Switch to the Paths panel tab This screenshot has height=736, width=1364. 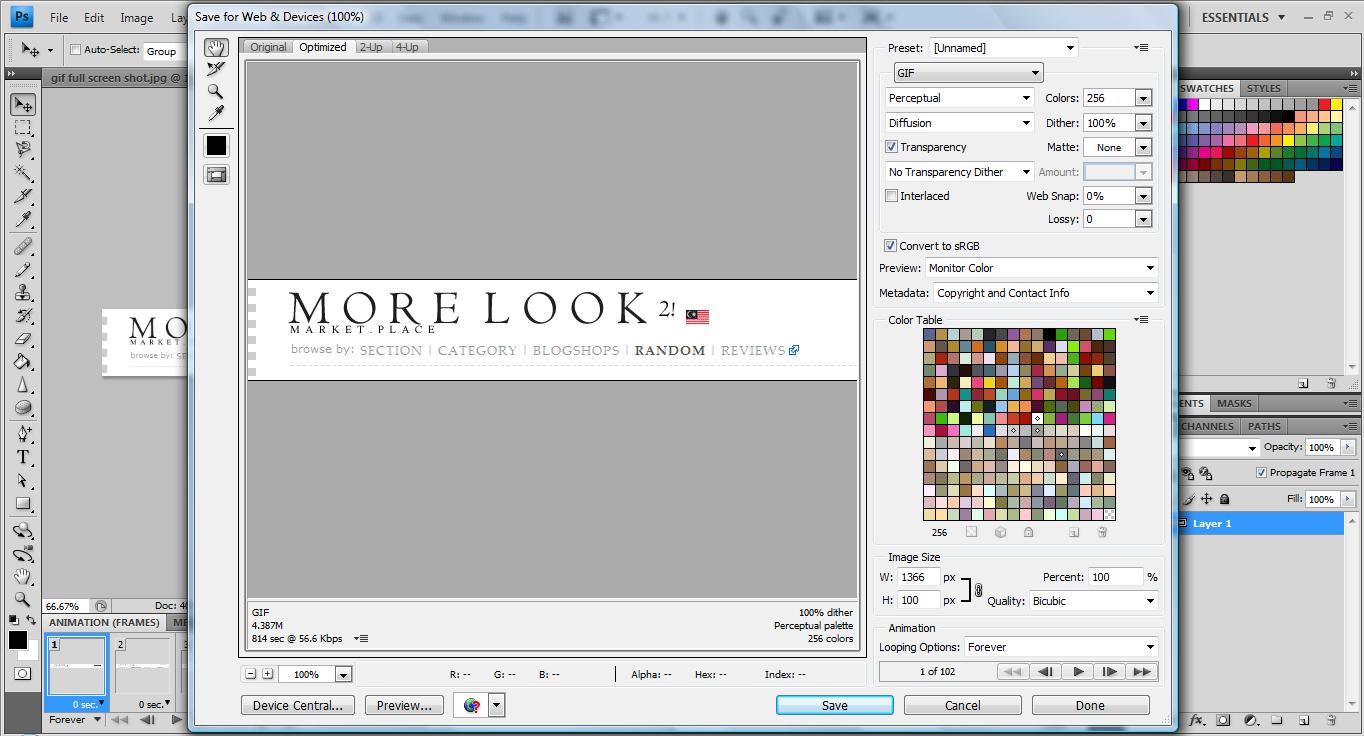point(1264,426)
